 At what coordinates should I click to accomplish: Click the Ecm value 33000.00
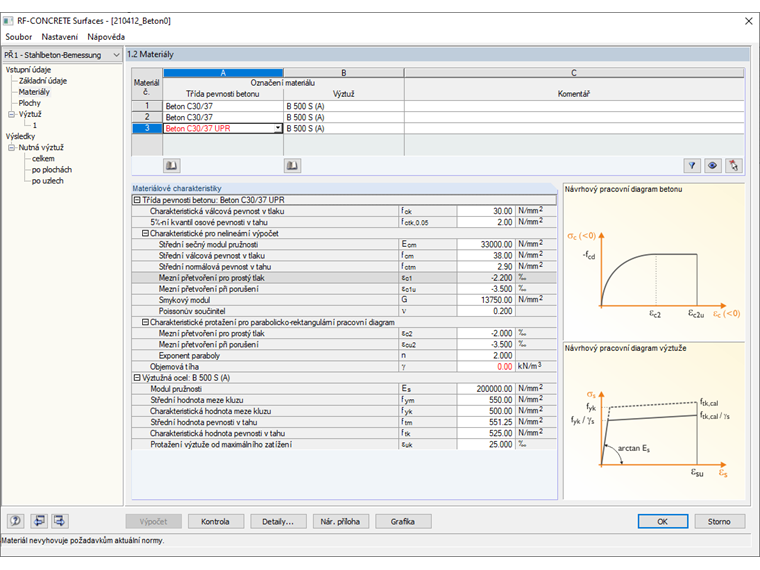[x=485, y=244]
